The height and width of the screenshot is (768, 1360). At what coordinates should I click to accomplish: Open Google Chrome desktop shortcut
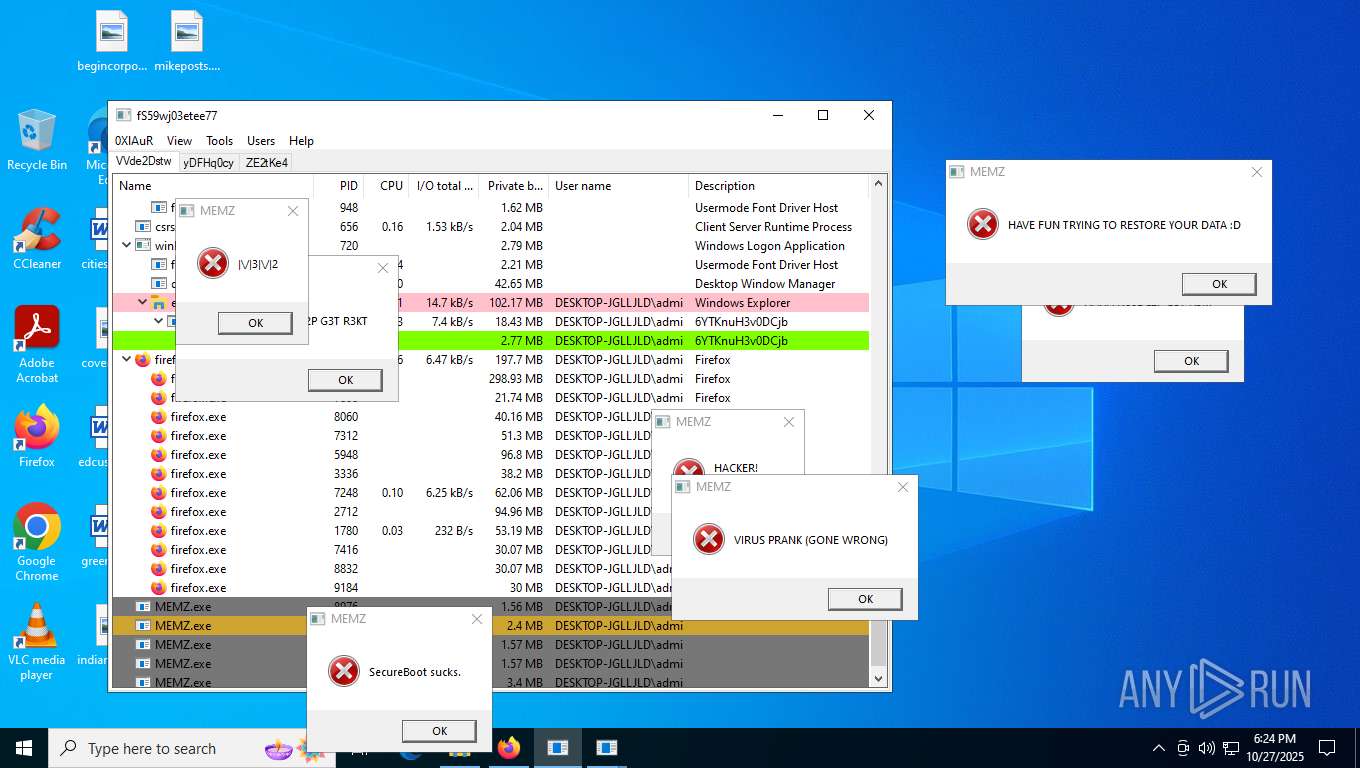36,542
